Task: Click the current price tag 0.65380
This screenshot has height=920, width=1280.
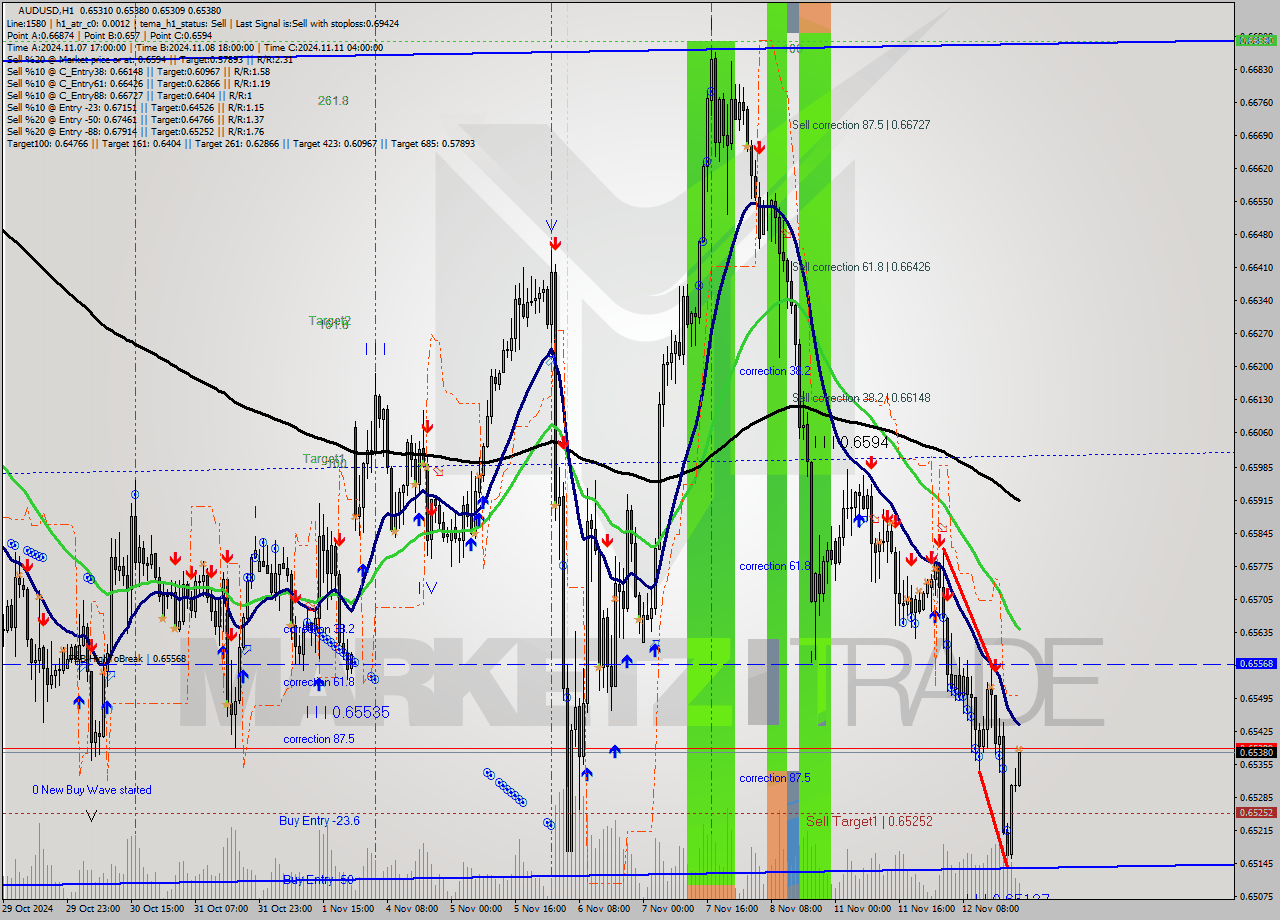Action: [x=1256, y=752]
